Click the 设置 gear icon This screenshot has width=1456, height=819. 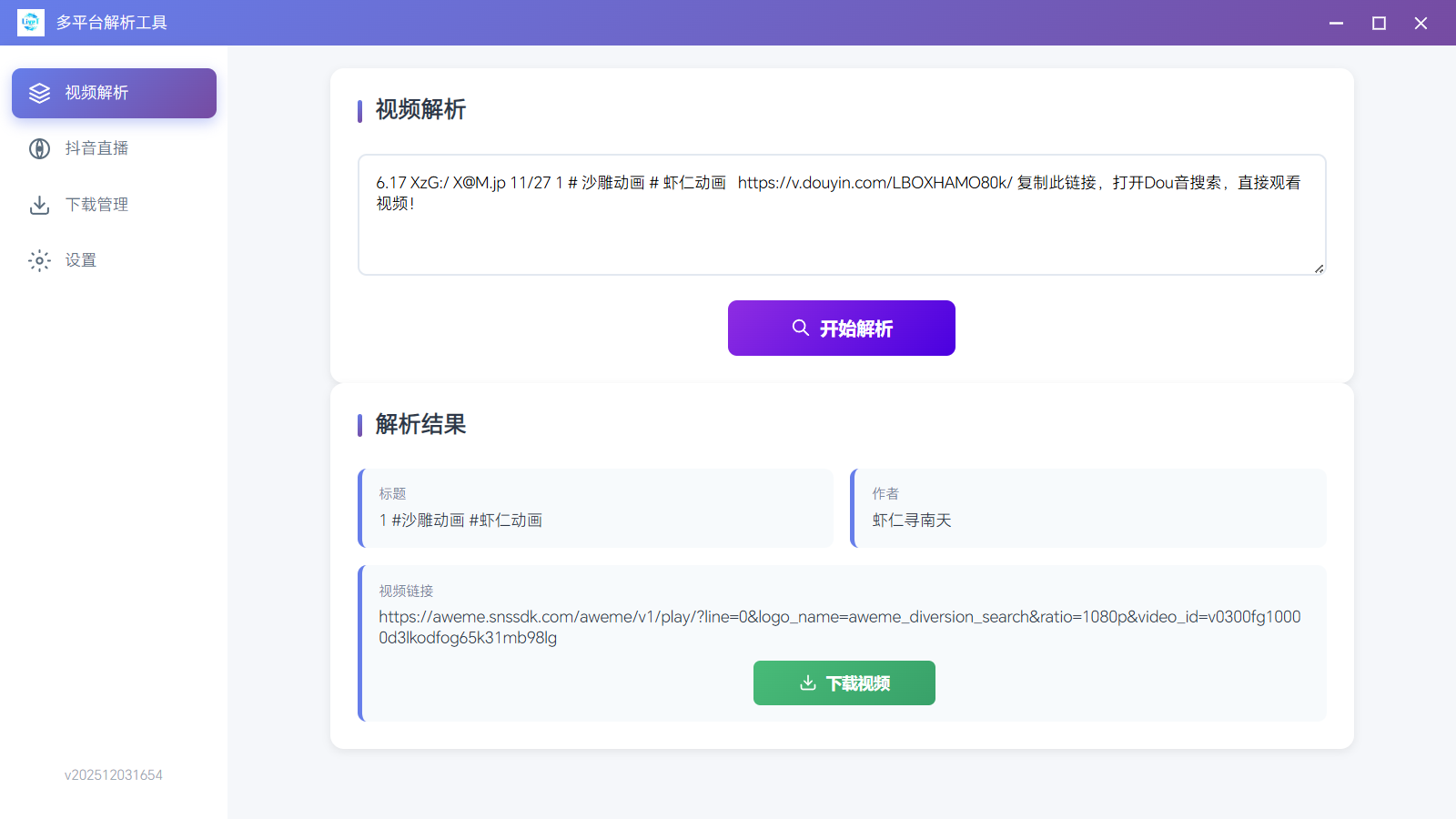pos(39,260)
